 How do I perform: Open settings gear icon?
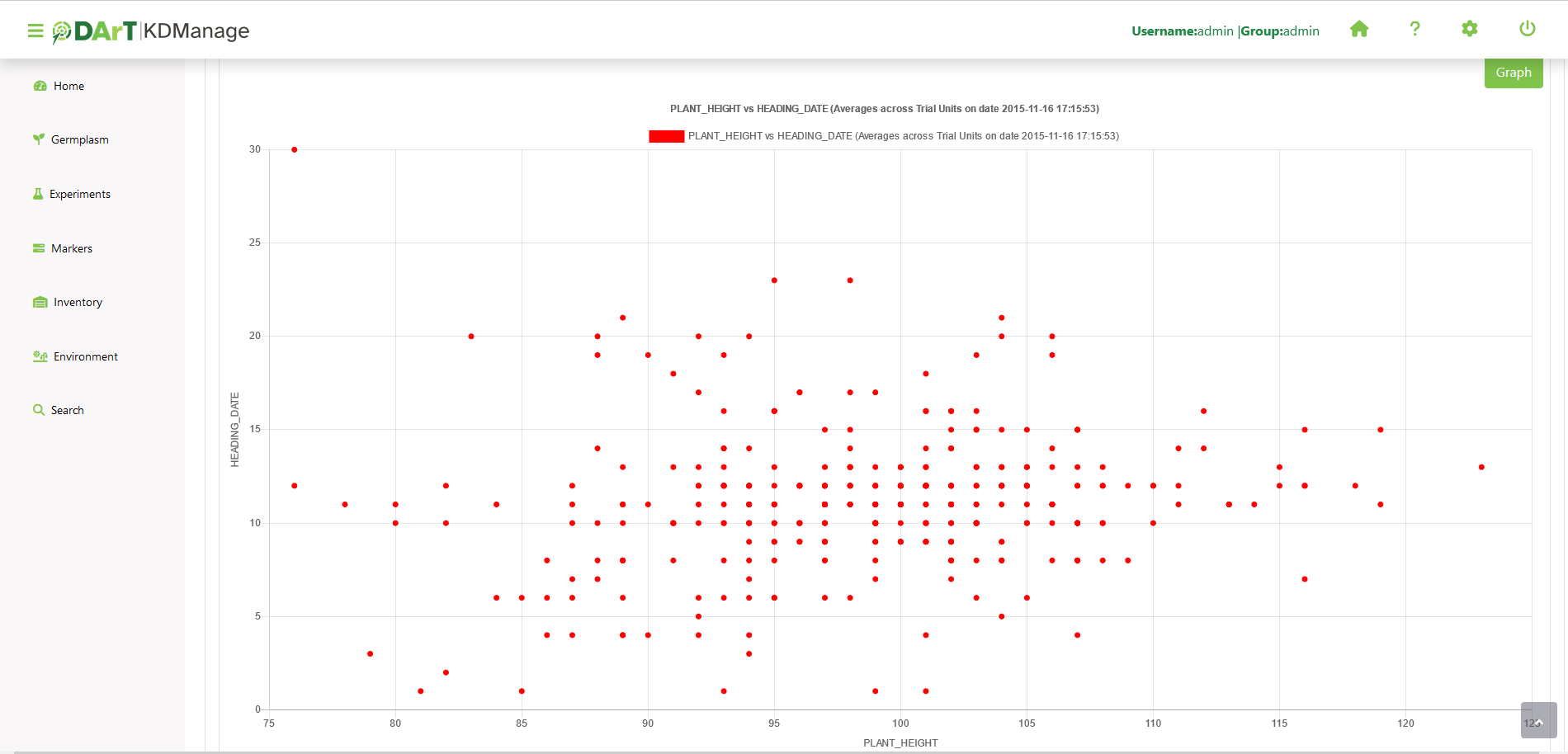click(1470, 30)
